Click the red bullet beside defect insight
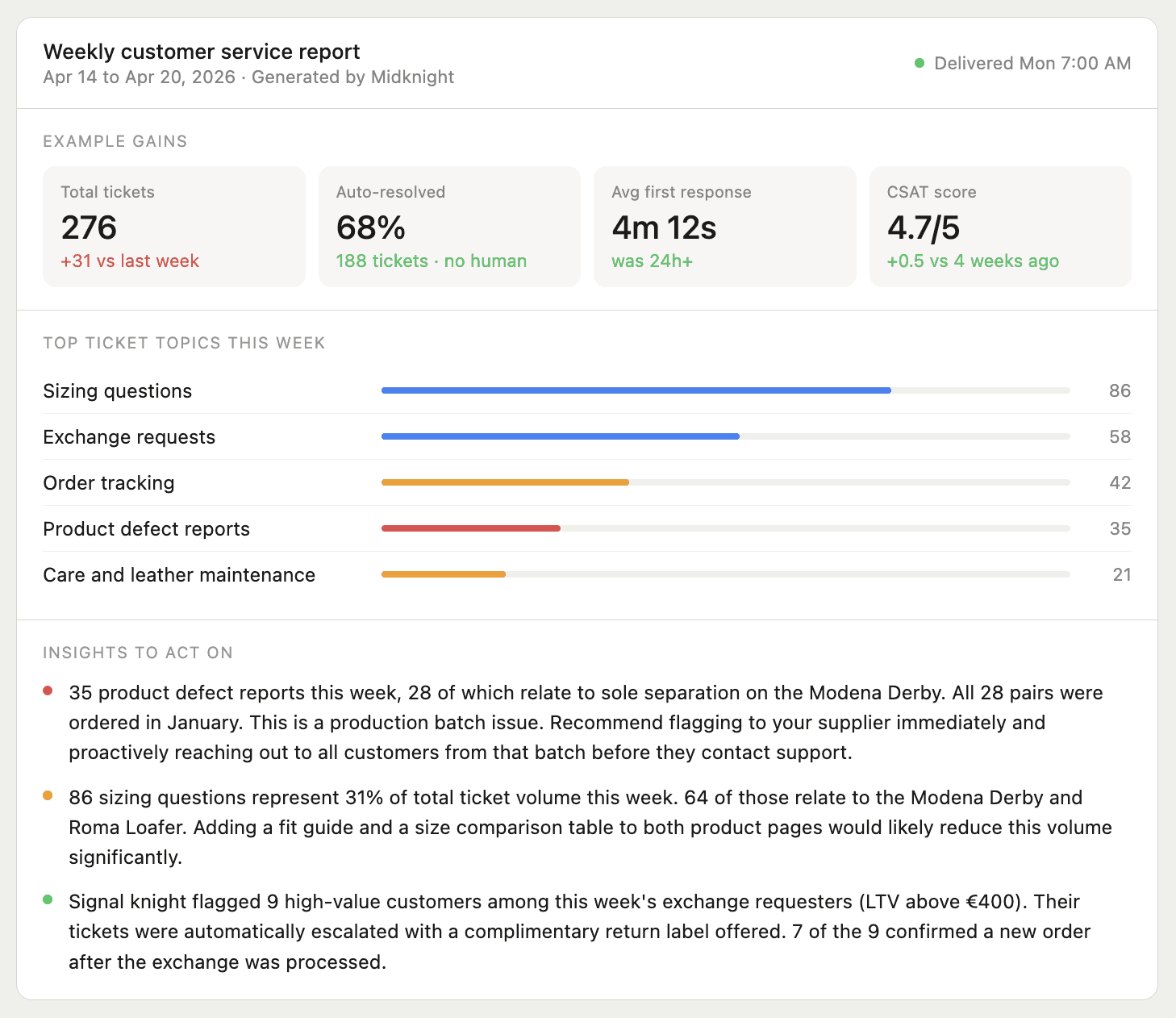 pyautogui.click(x=46, y=690)
